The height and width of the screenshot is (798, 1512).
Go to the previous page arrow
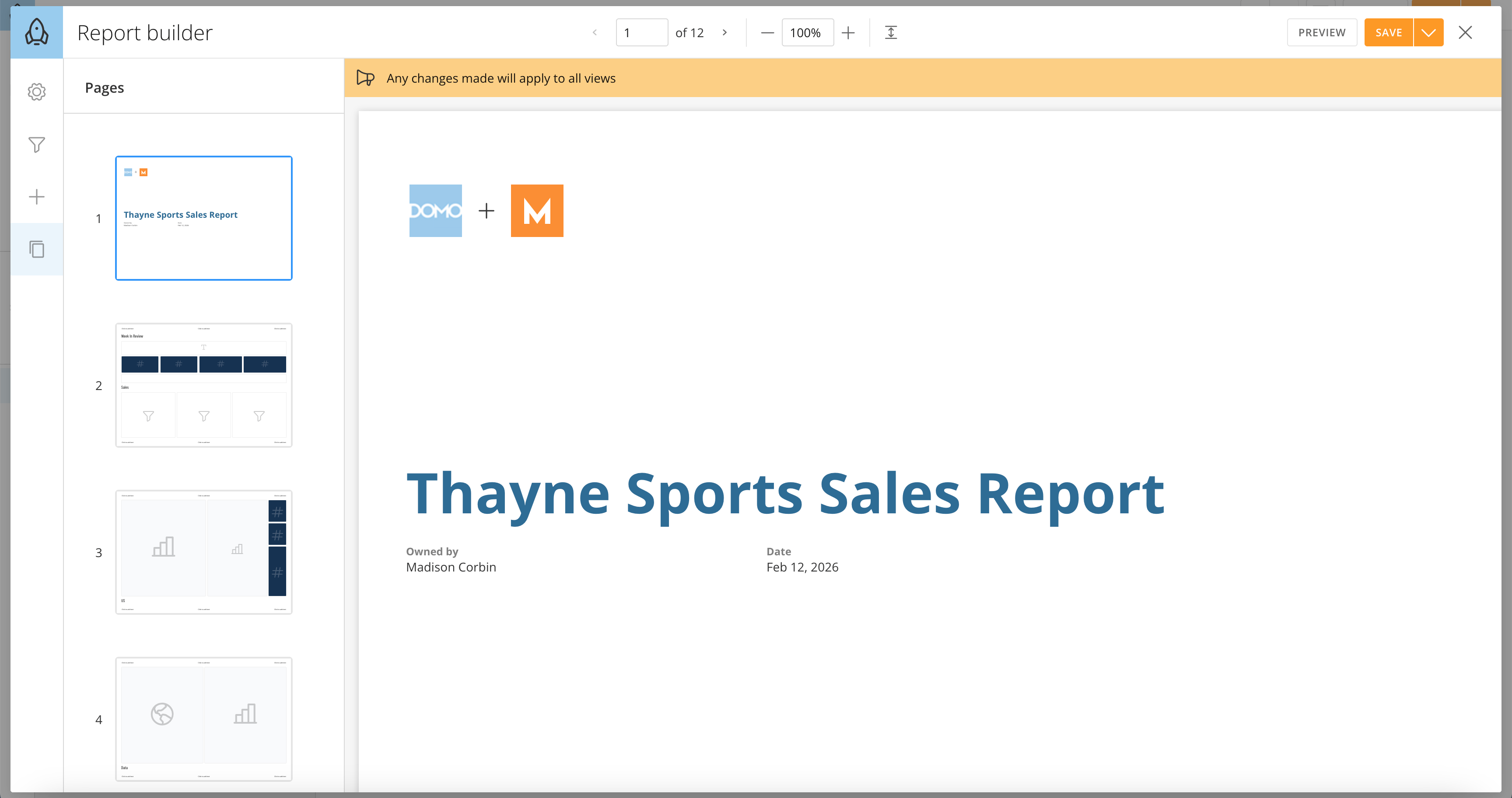pos(595,32)
